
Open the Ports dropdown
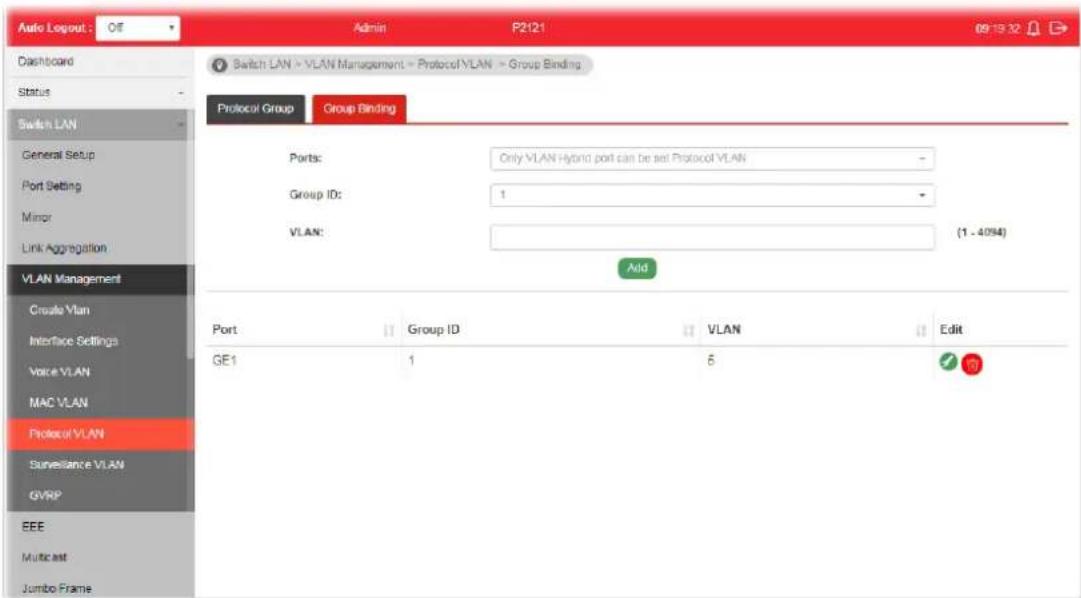pos(712,159)
